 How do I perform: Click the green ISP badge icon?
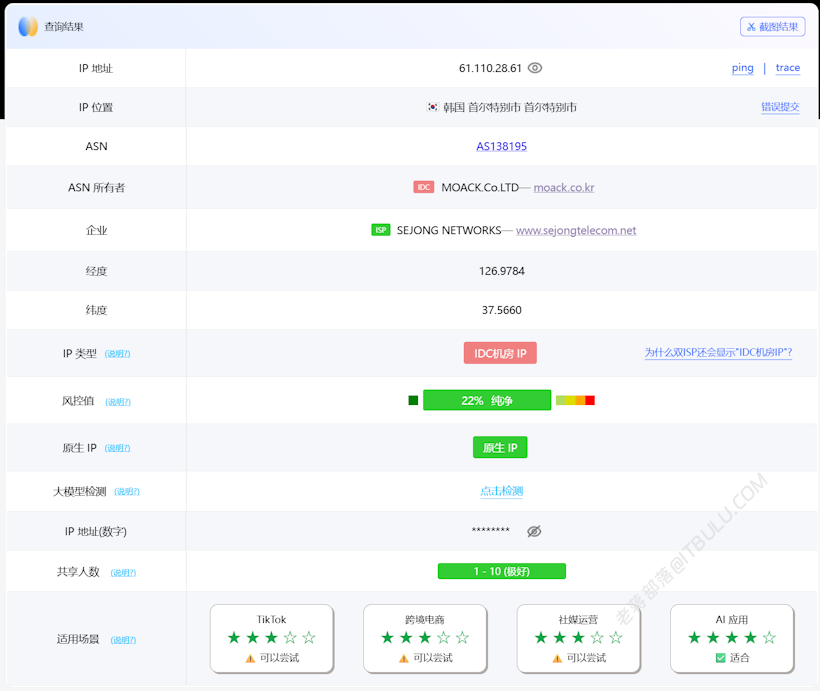tap(381, 230)
